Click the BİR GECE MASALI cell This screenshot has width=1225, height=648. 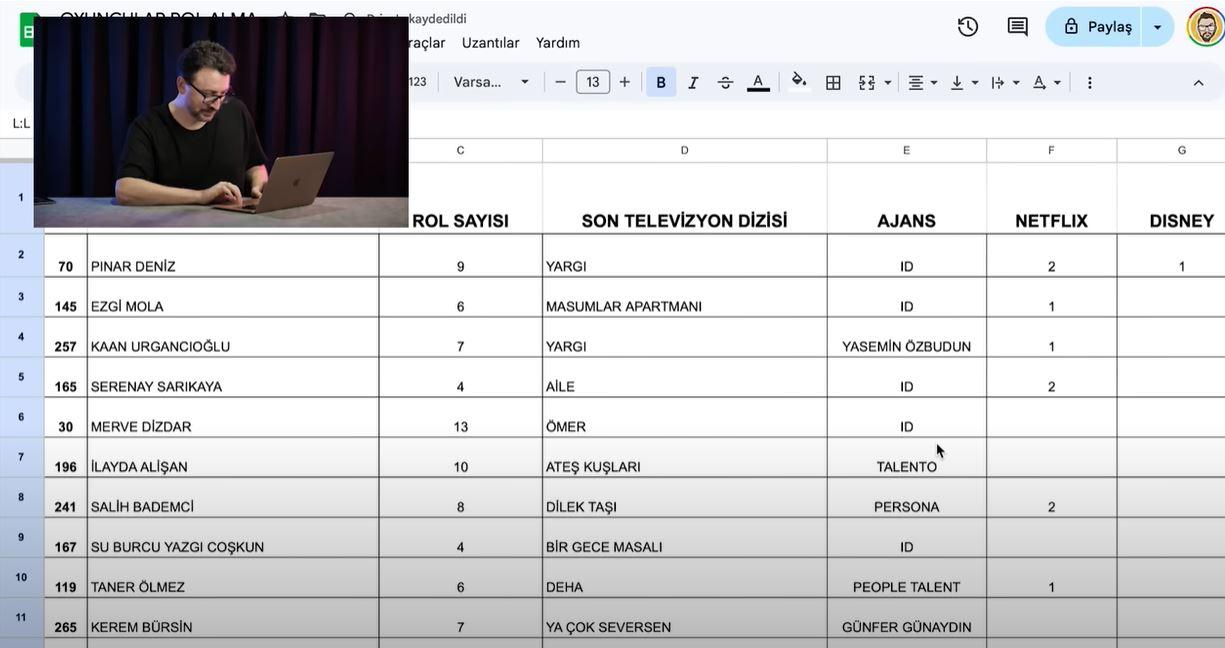(685, 537)
